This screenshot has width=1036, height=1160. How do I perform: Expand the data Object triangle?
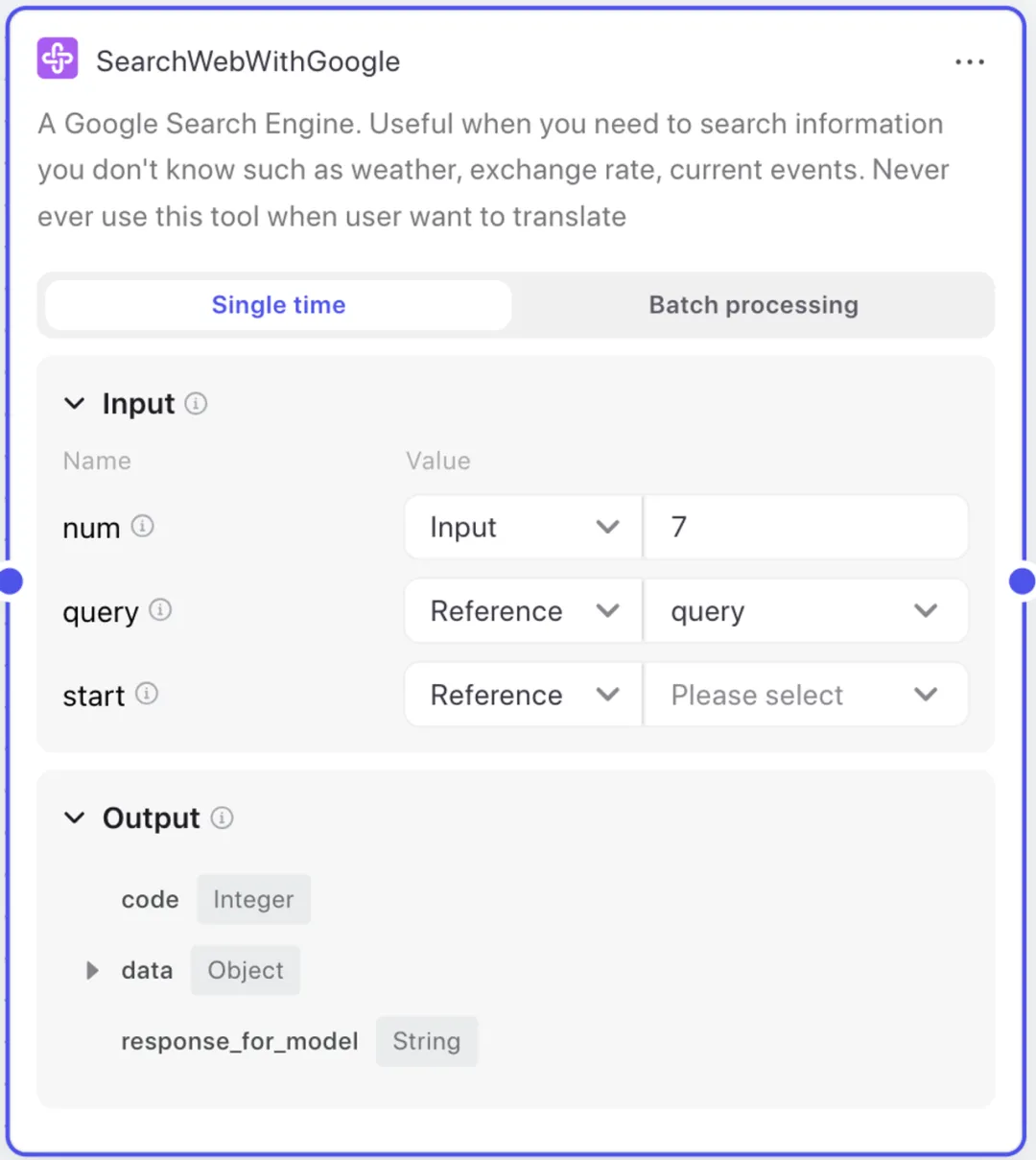[92, 970]
